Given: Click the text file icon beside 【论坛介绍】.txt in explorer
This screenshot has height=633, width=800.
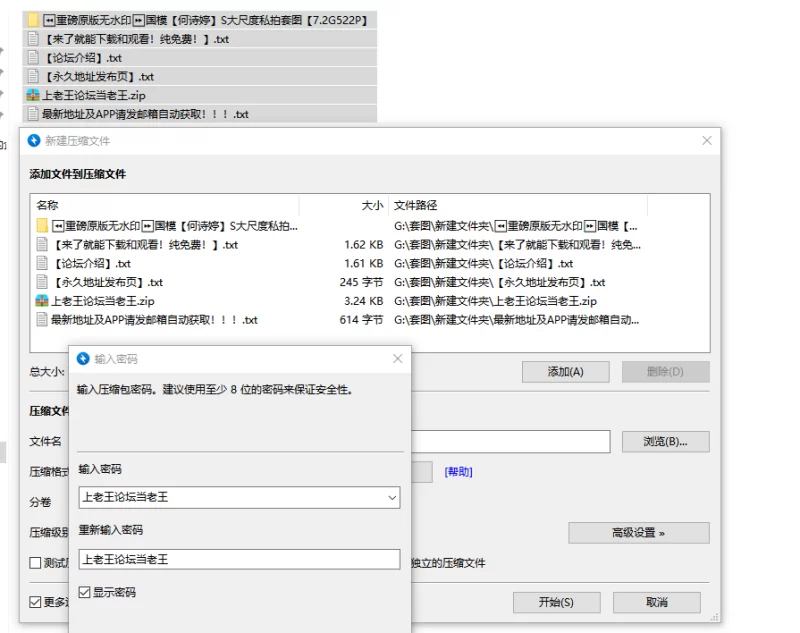Looking at the screenshot, I should pos(33,58).
